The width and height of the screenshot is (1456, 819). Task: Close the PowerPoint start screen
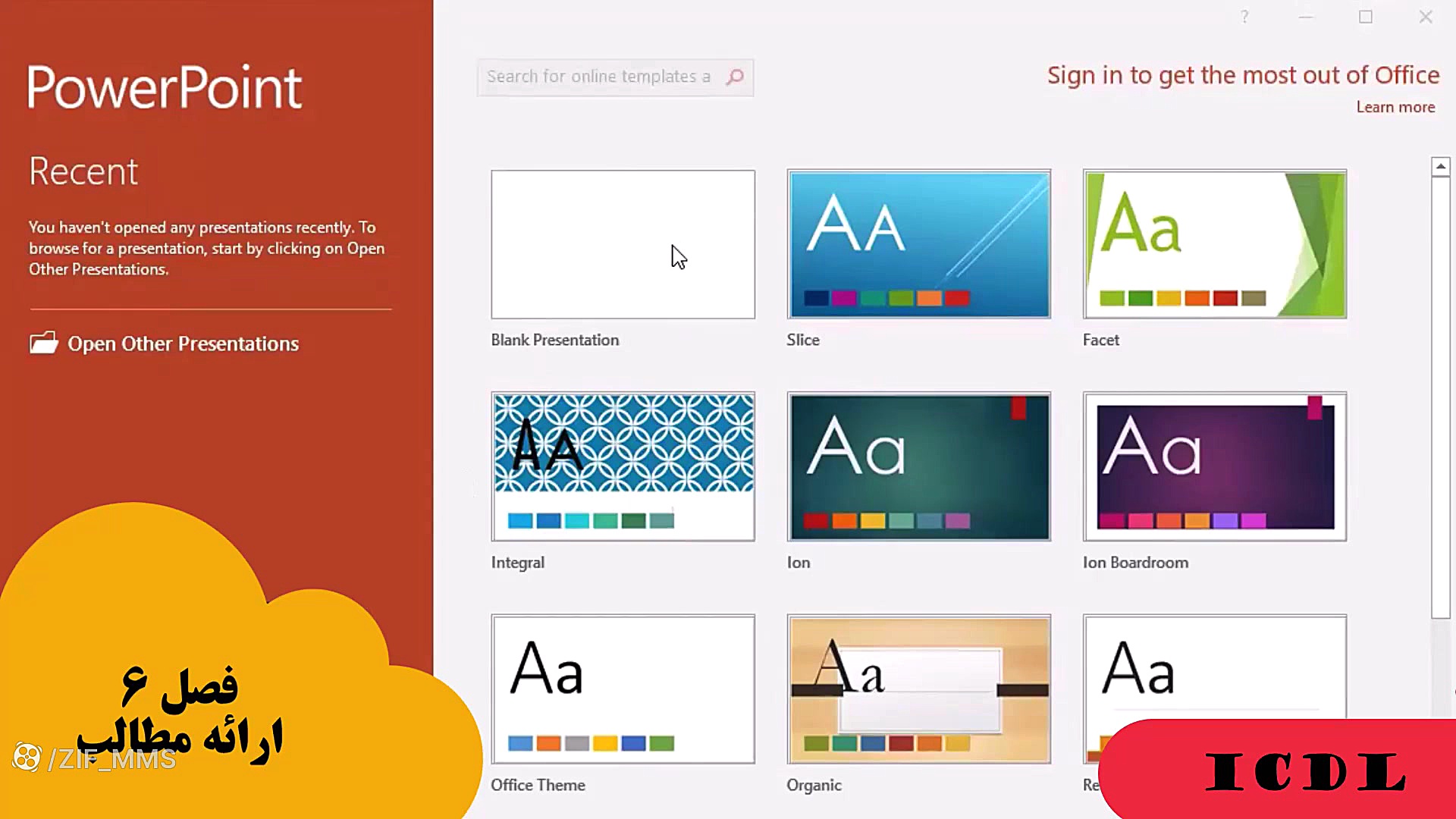point(1426,17)
